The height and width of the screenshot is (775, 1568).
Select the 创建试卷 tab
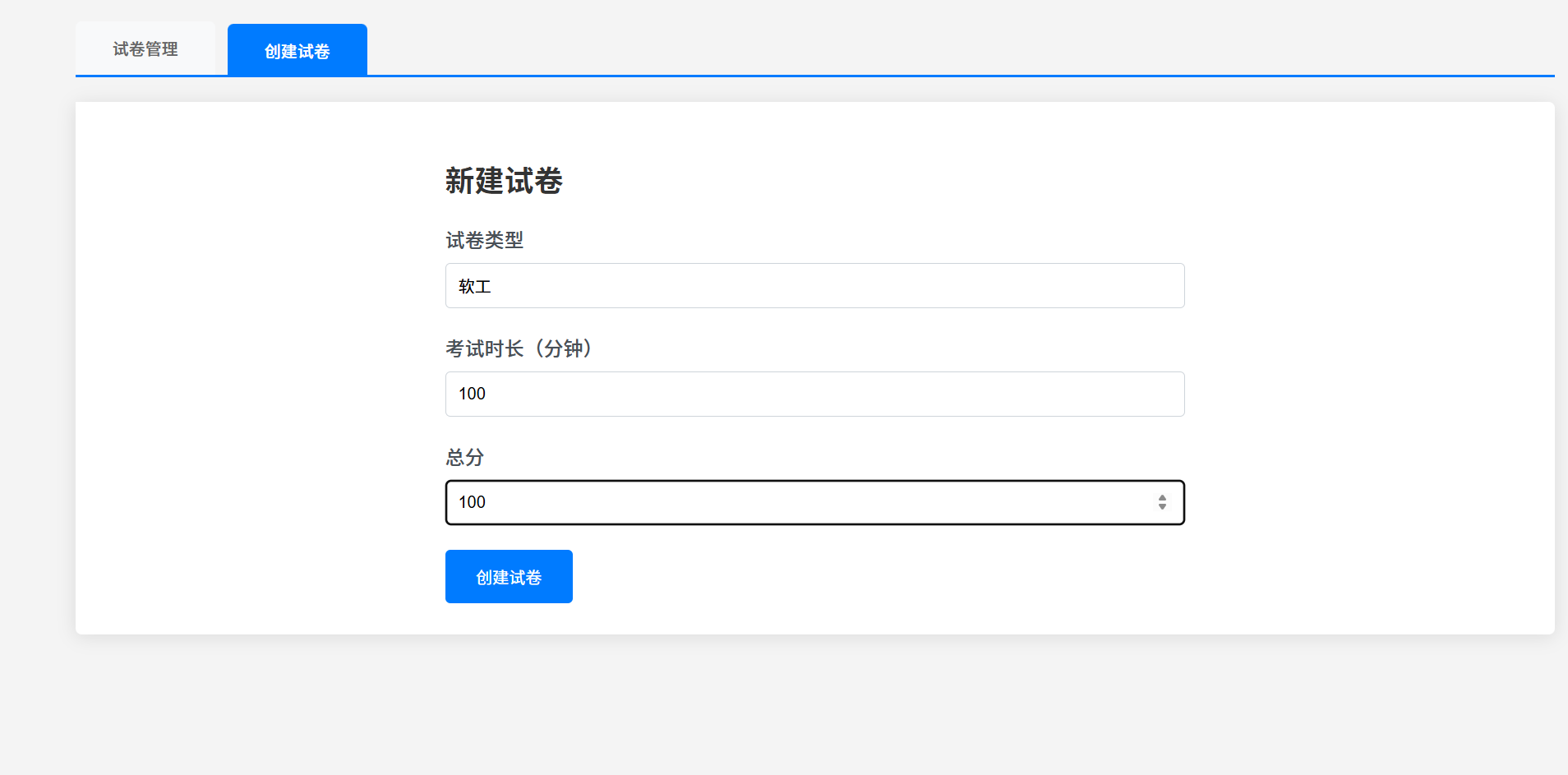point(297,50)
